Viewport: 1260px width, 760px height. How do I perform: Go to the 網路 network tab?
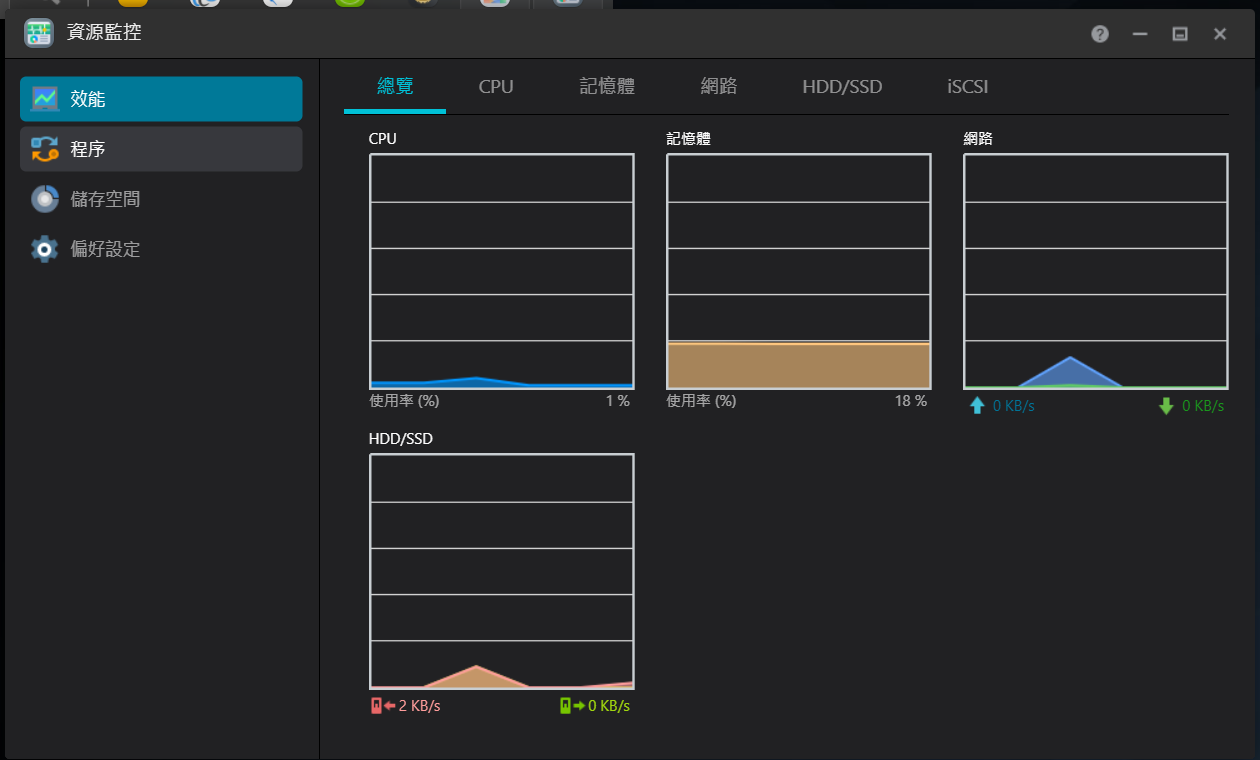pyautogui.click(x=719, y=87)
